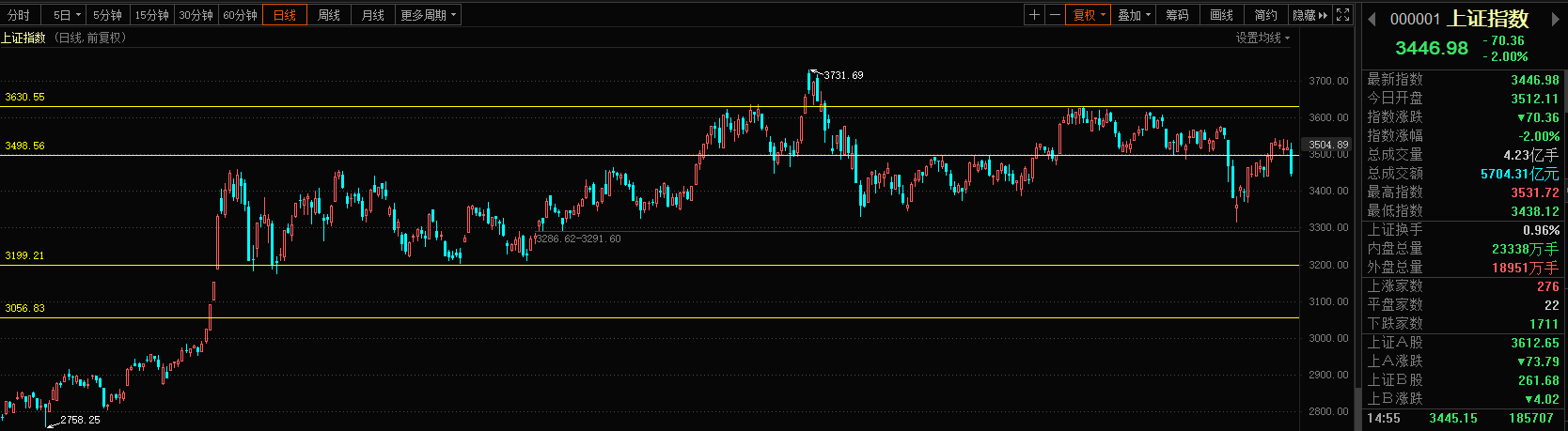This screenshot has height=431, width=1568.
Task: Click the 14:55 tick time entry
Action: click(x=1383, y=418)
